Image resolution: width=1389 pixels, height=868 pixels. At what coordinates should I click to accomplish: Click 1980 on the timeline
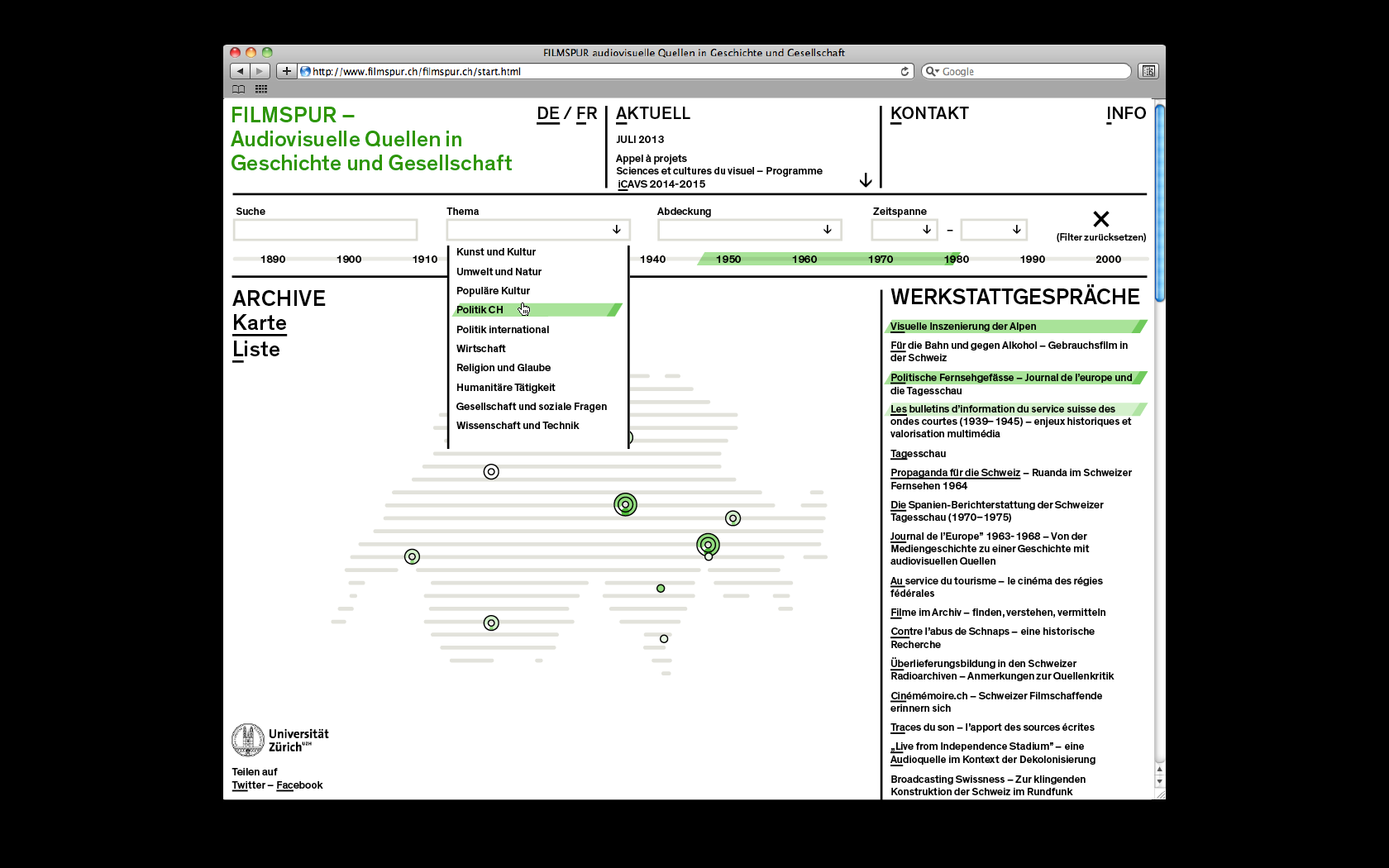(x=957, y=260)
